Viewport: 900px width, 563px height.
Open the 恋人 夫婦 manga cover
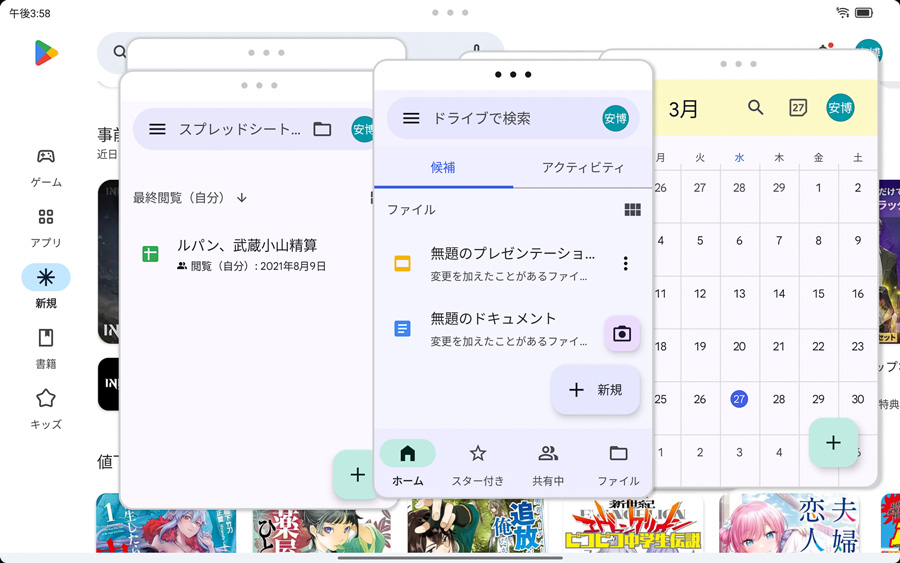(790, 523)
